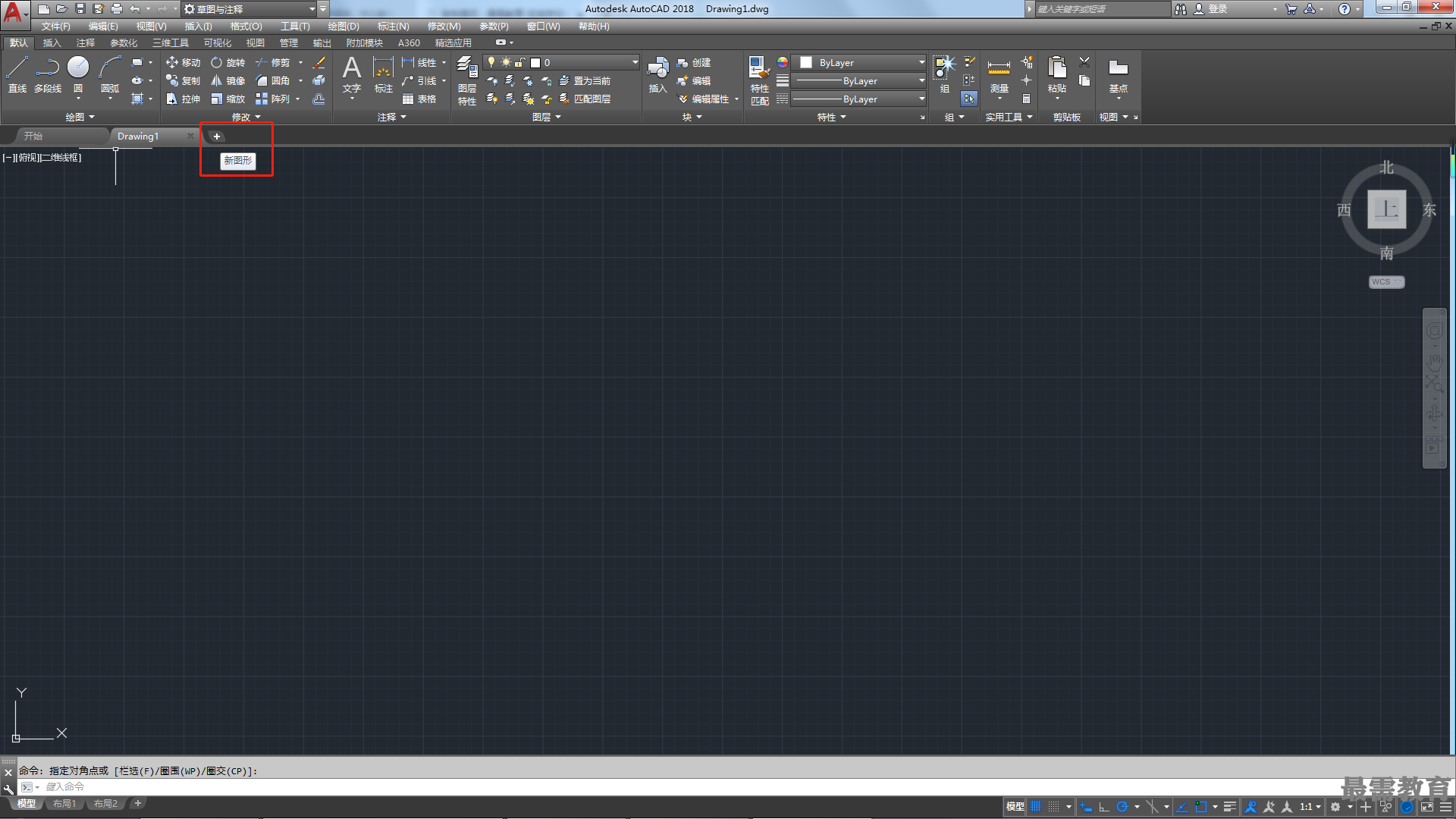Open the linetype ByLayer dropdown
Image resolution: width=1456 pixels, height=819 pixels.
pos(858,99)
